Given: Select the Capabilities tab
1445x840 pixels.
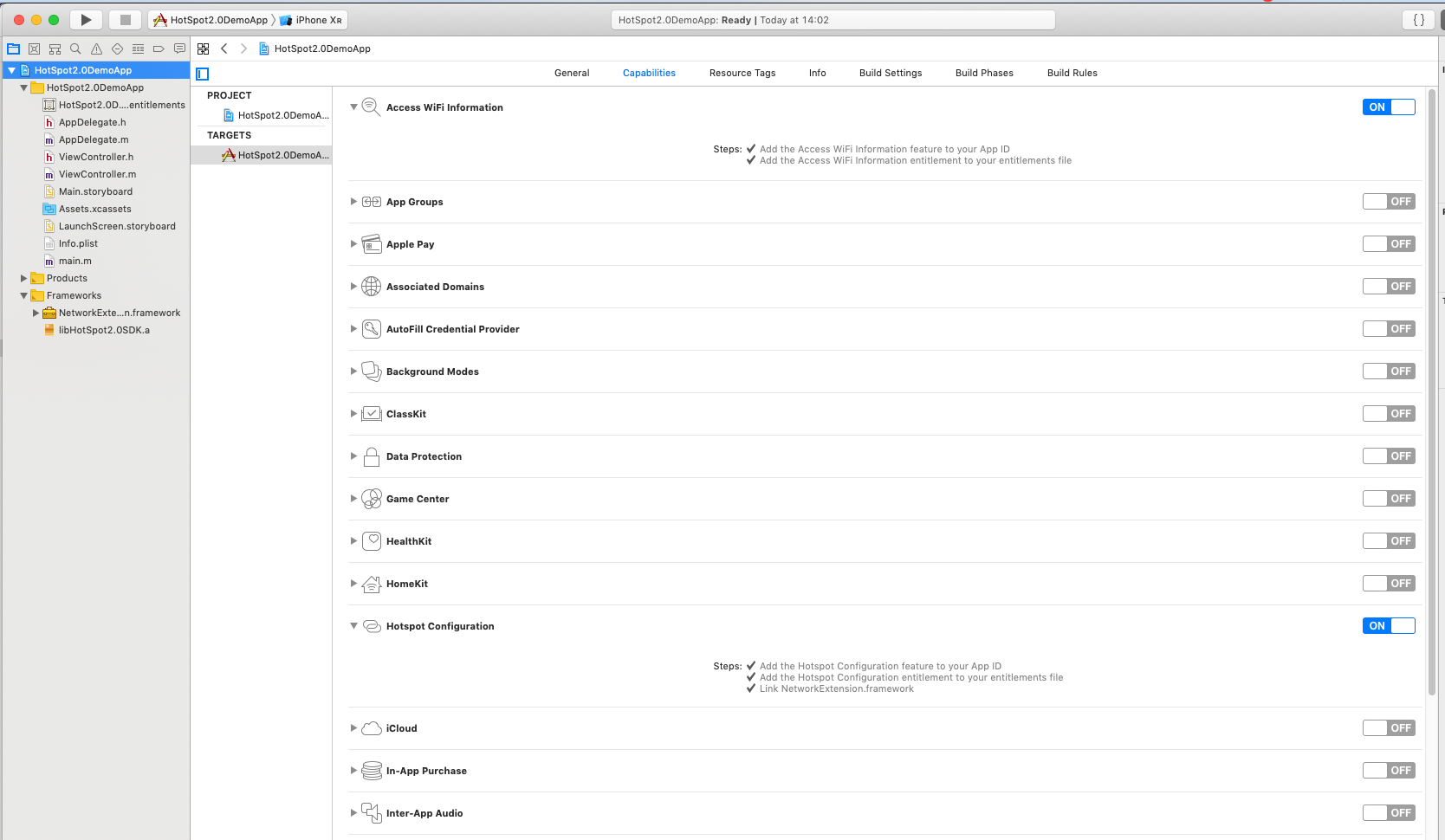Looking at the screenshot, I should pyautogui.click(x=649, y=73).
